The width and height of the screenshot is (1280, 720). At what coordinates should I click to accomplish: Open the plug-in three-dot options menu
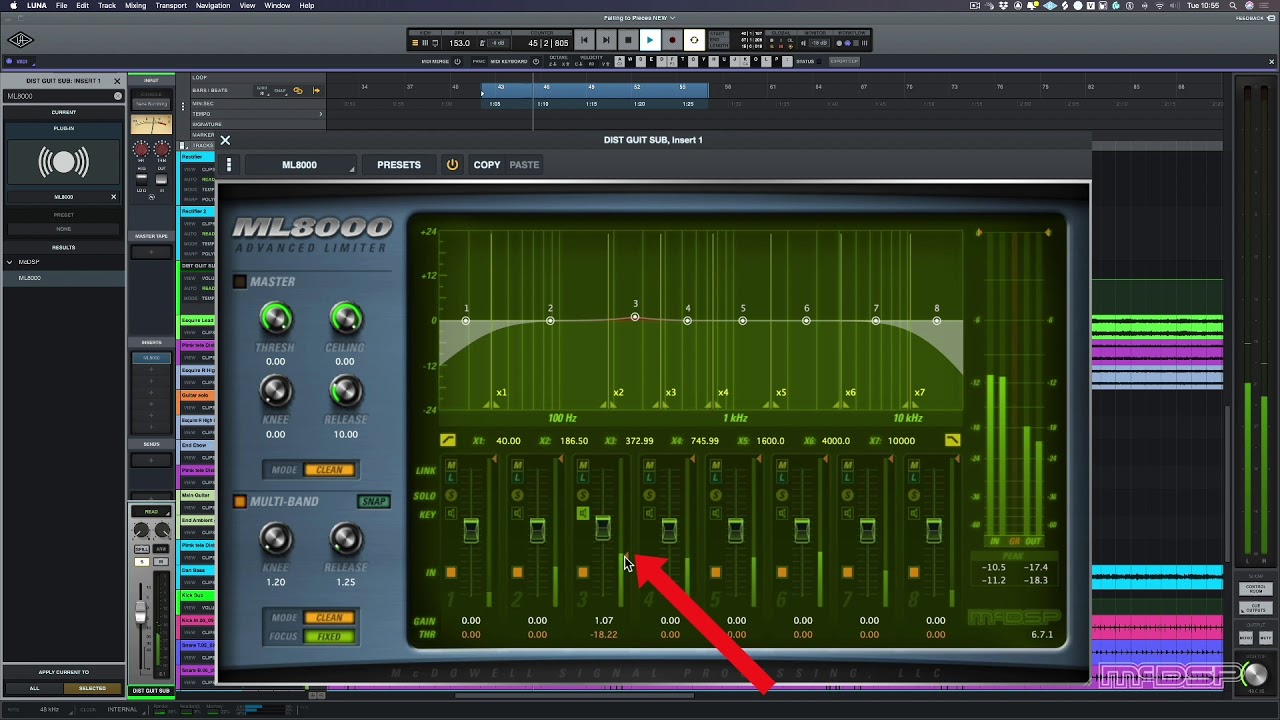pyautogui.click(x=229, y=165)
